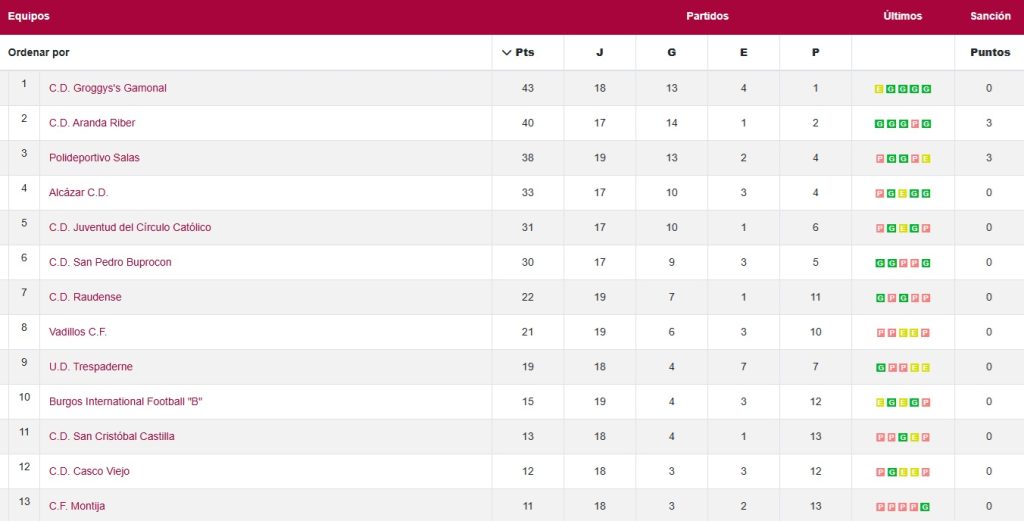Click the yellow E badge in Groggys's Gamonal row
This screenshot has height=521, width=1024.
[879, 89]
